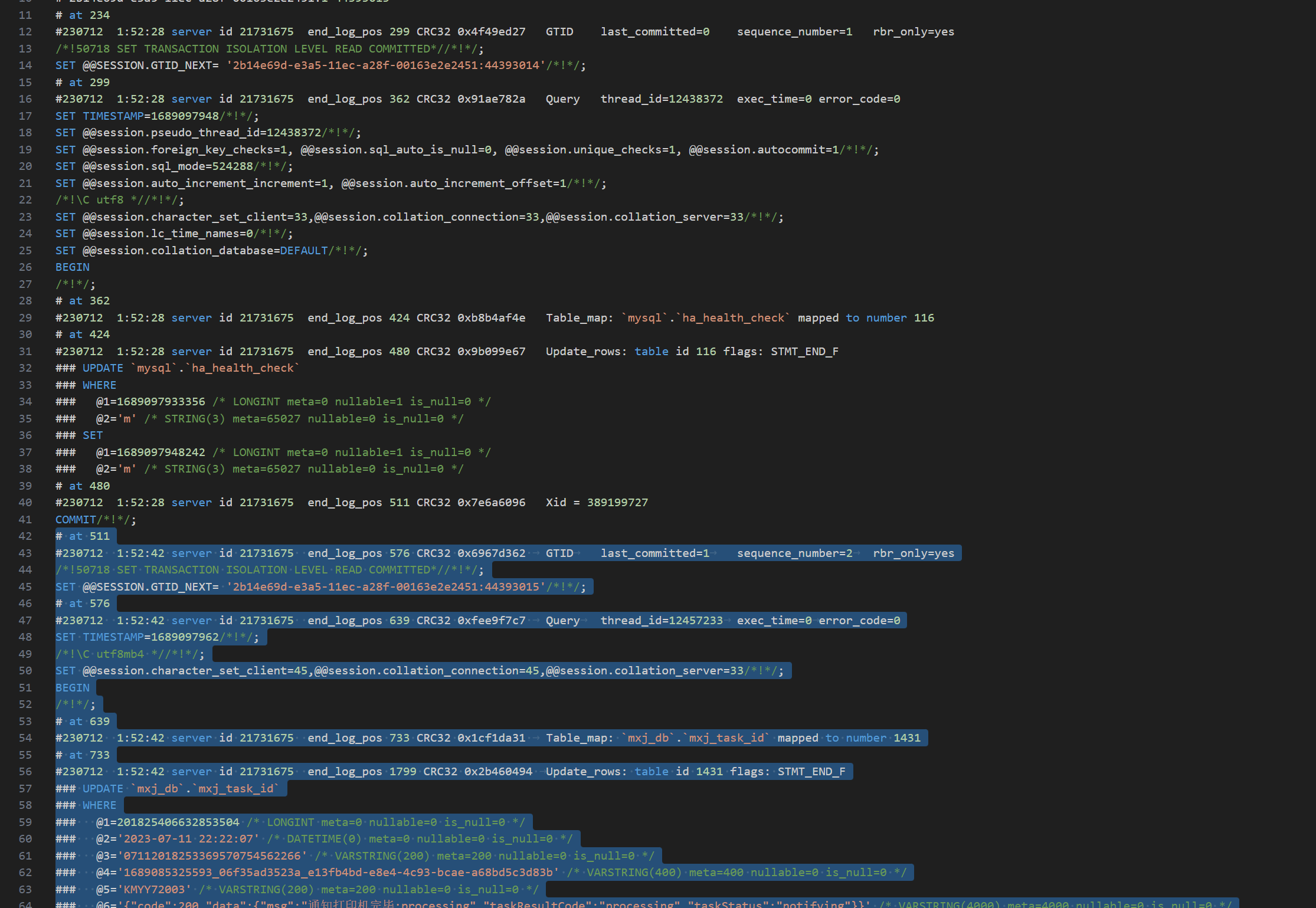Click the 'KMYY72003' string value
This screenshot has width=1316, height=908.
154,890
